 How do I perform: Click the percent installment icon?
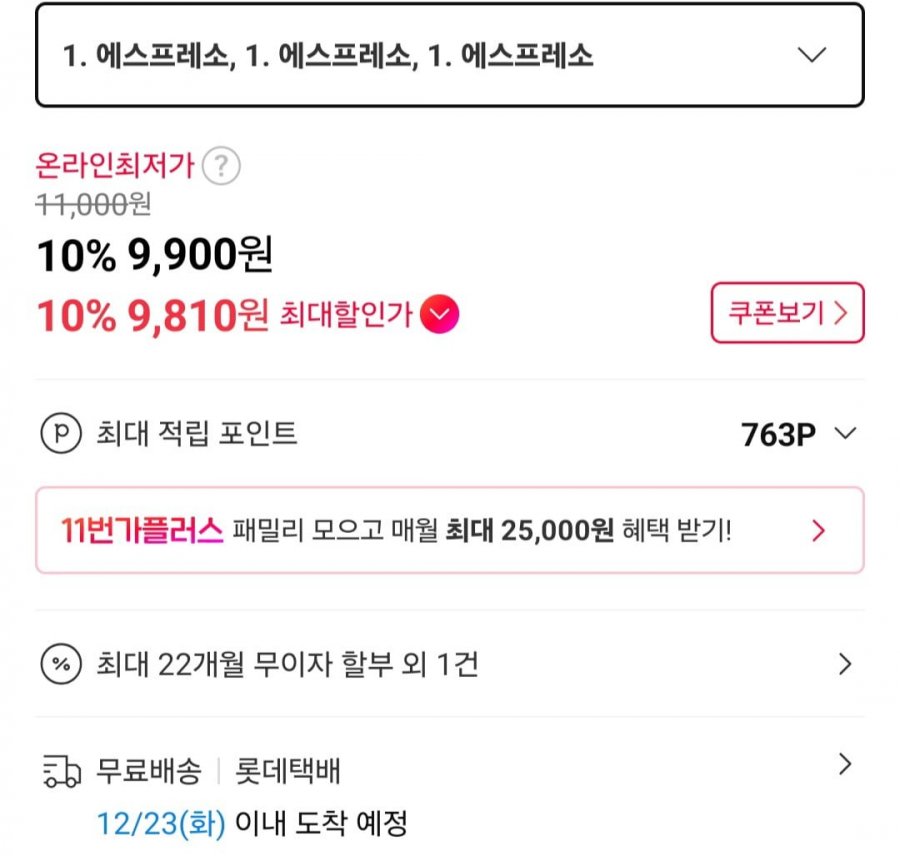click(60, 664)
